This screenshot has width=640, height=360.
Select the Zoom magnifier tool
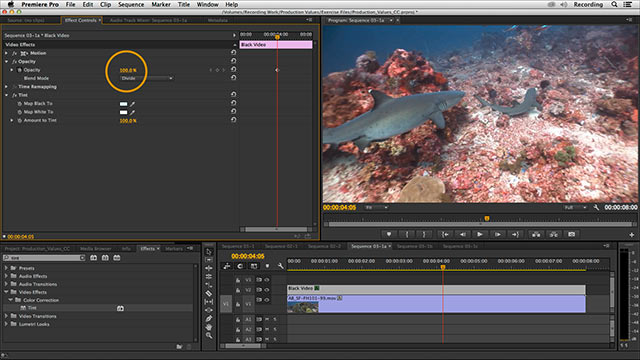pos(209,336)
